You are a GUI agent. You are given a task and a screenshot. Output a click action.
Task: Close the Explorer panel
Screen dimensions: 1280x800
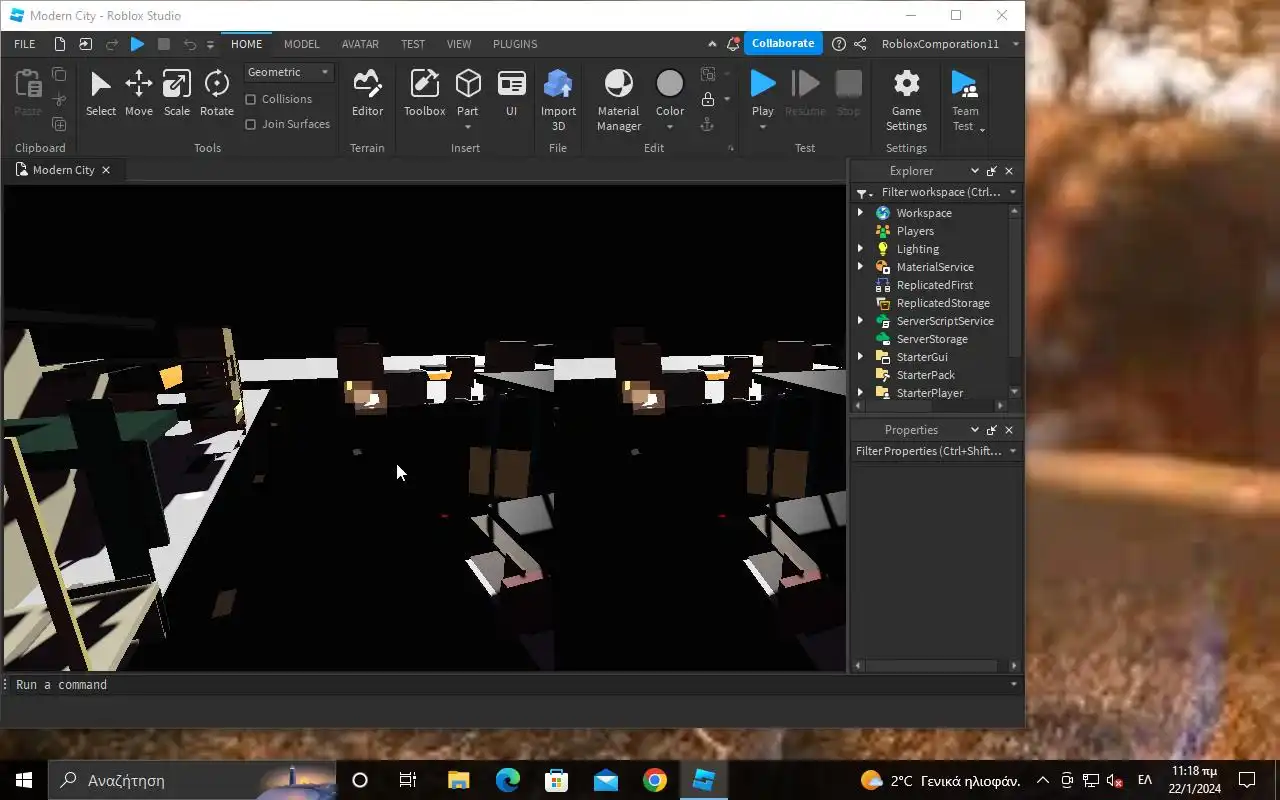point(1009,171)
